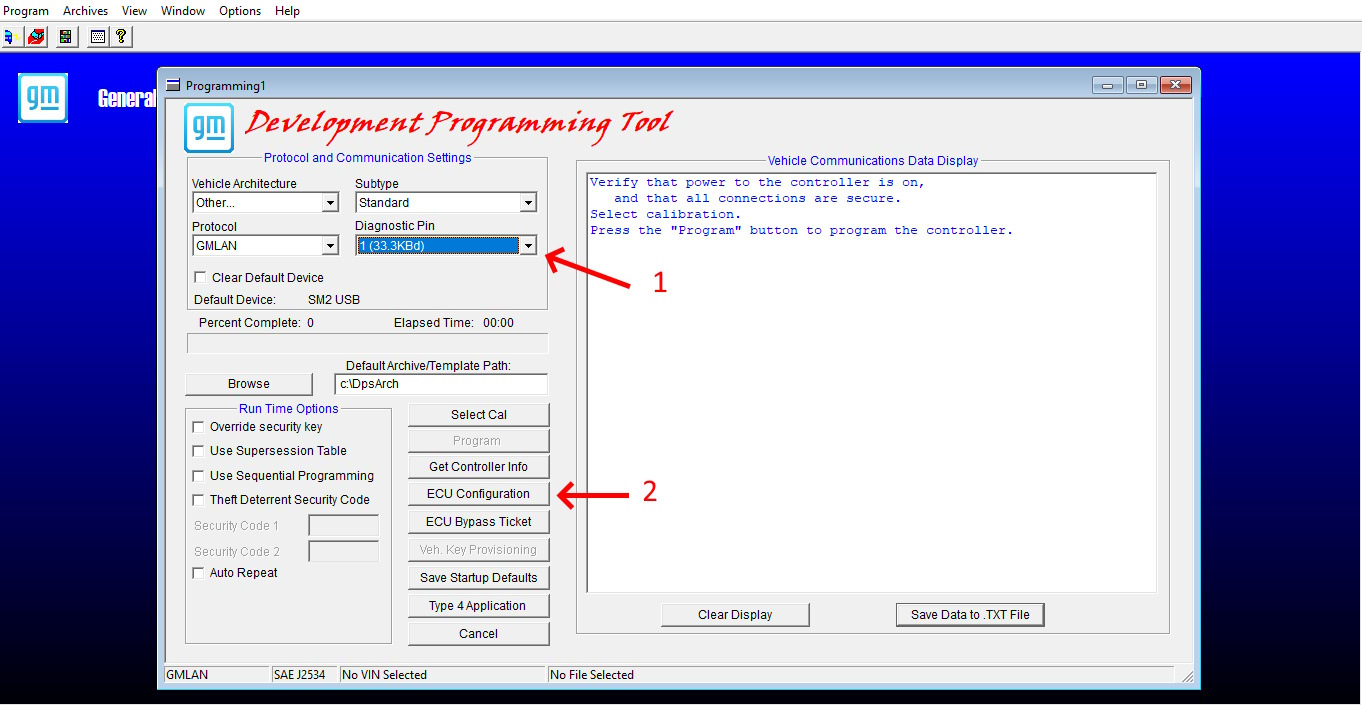Click the Programming1 window title bar icon

coord(173,86)
